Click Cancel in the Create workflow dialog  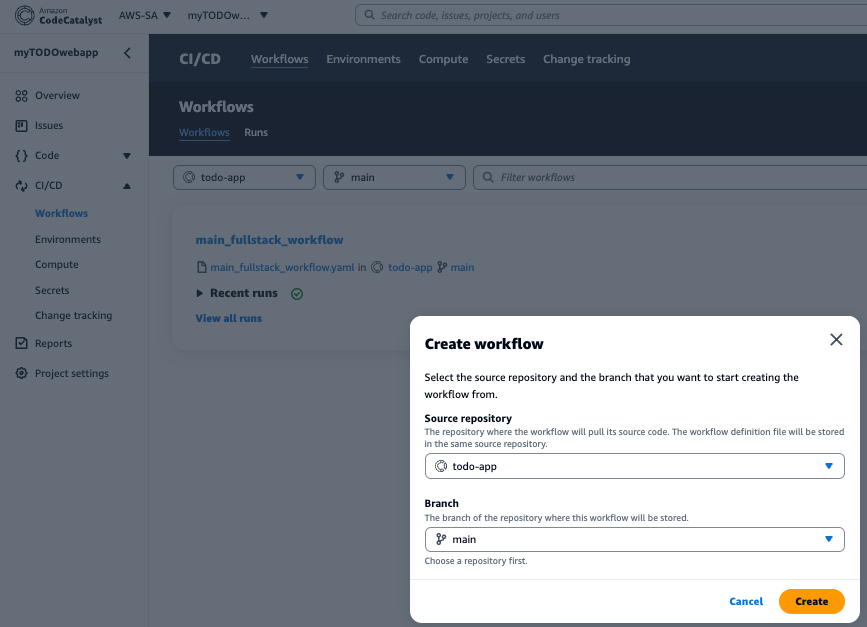pos(746,602)
